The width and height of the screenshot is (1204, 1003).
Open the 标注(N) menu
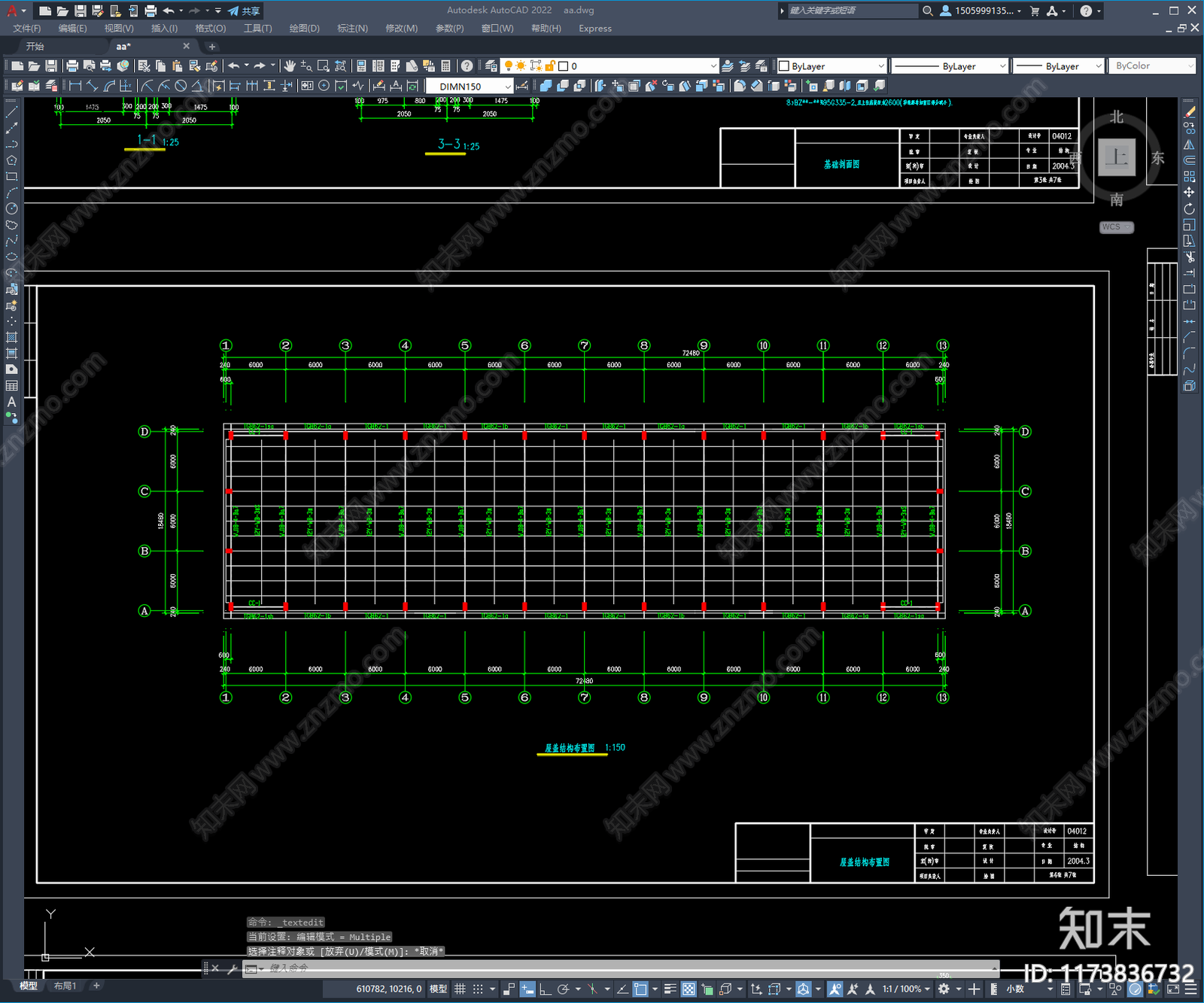coord(352,28)
